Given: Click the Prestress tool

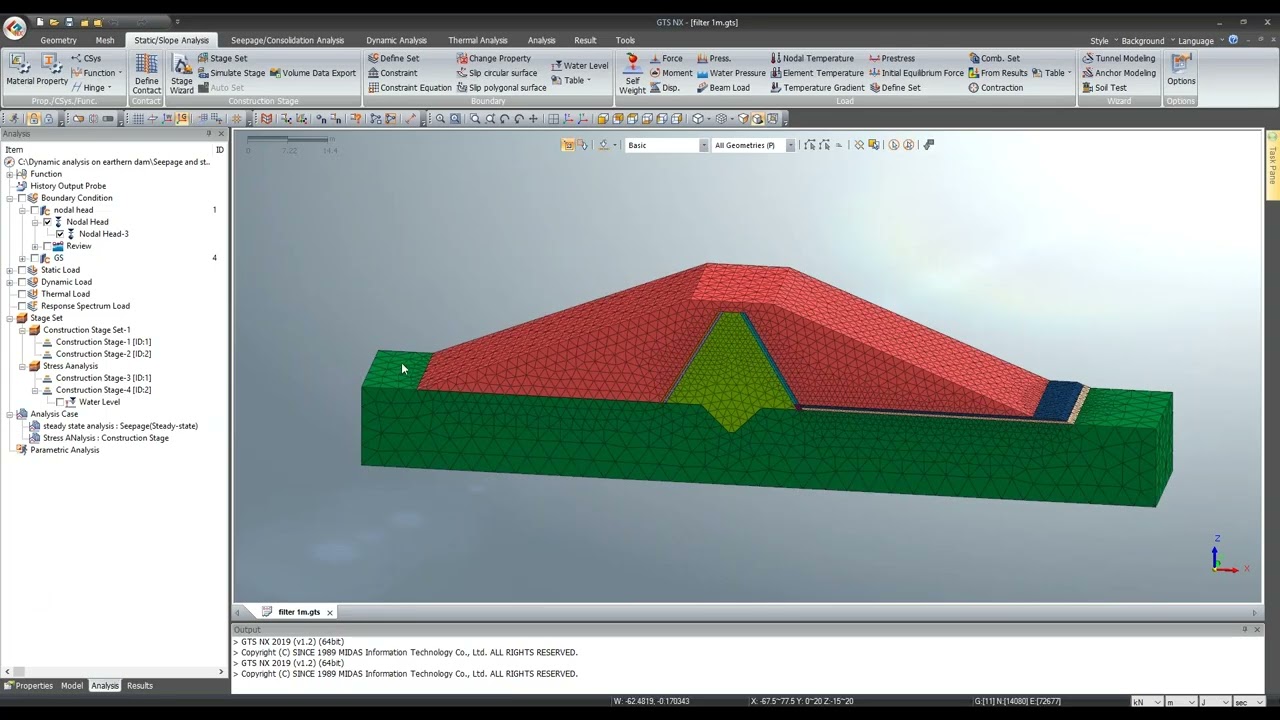Looking at the screenshot, I should [892, 58].
